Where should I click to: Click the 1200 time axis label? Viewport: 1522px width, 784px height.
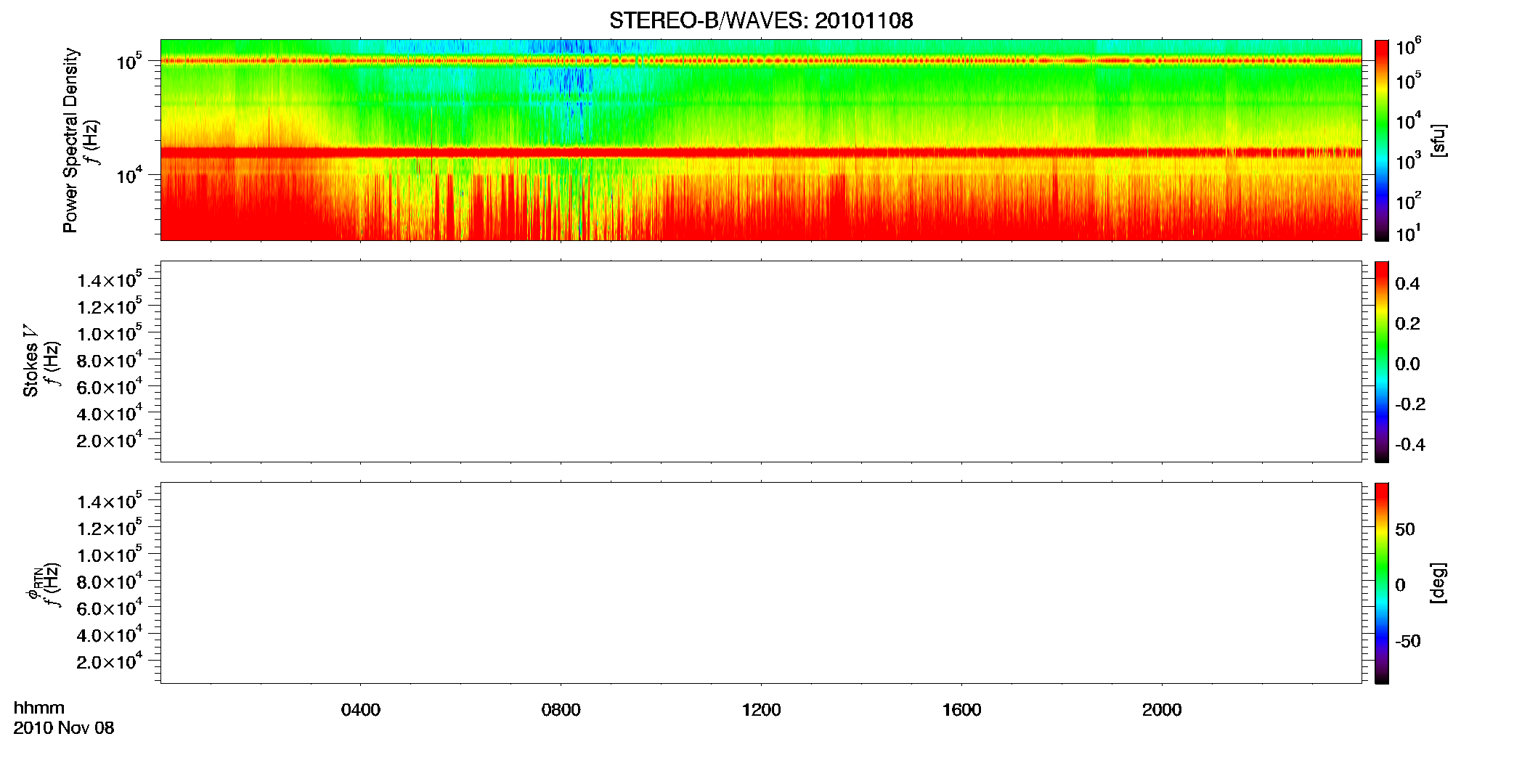(762, 710)
